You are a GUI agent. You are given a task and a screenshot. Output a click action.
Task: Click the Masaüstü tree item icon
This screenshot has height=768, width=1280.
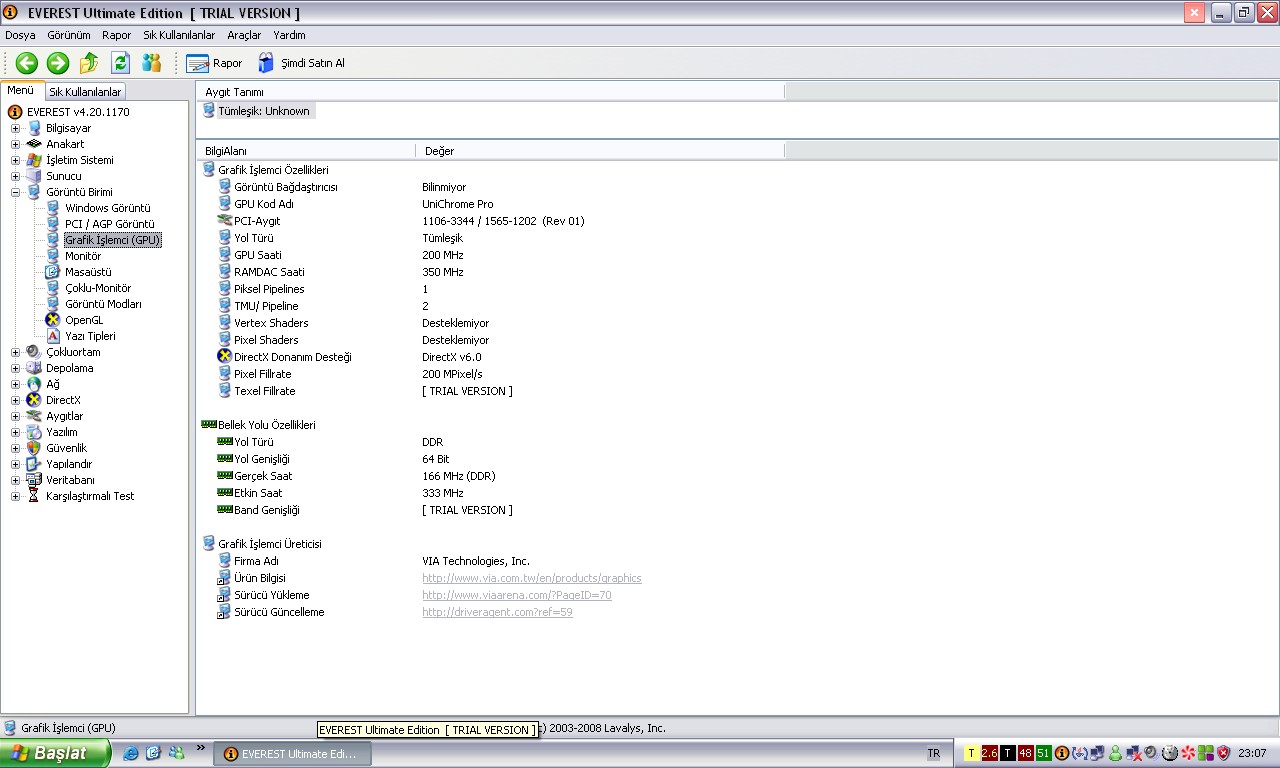[x=53, y=272]
